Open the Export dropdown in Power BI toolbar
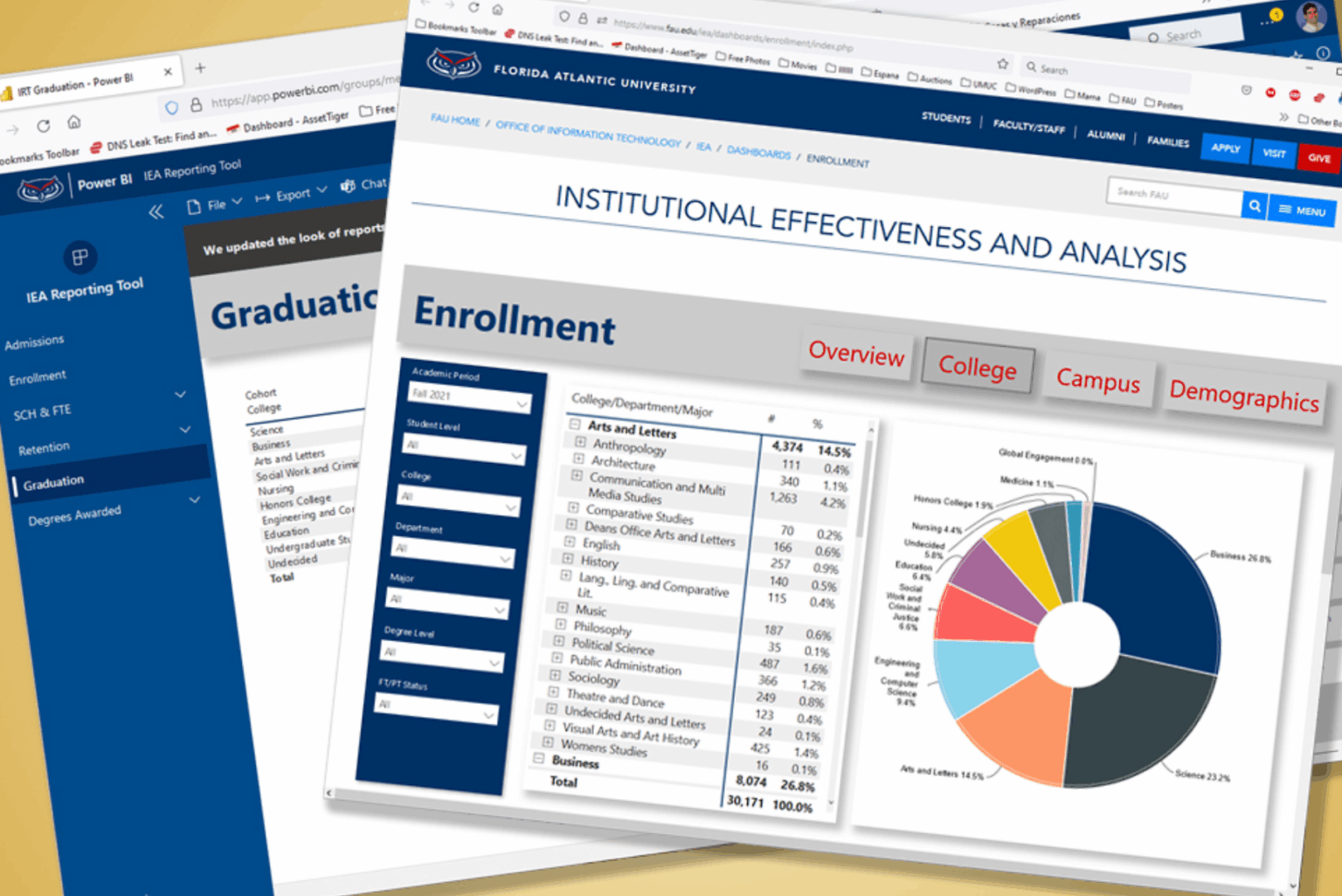The width and height of the screenshot is (1342, 896). (x=292, y=194)
